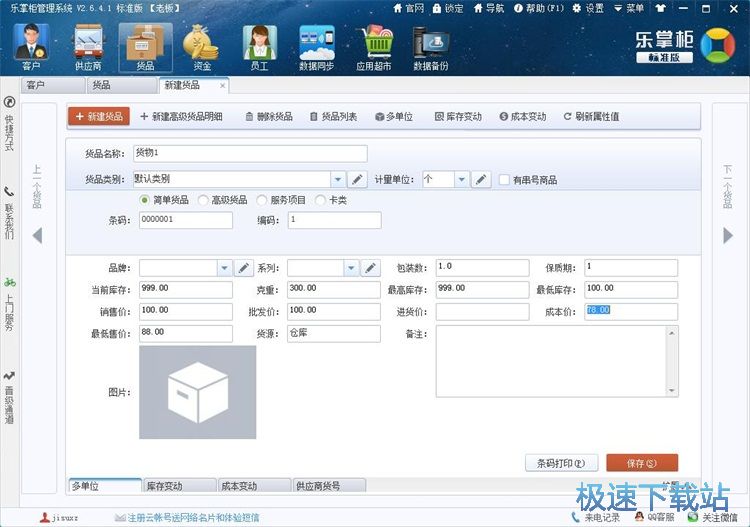Go to 官网 official website
The image size is (750, 527).
(x=408, y=9)
